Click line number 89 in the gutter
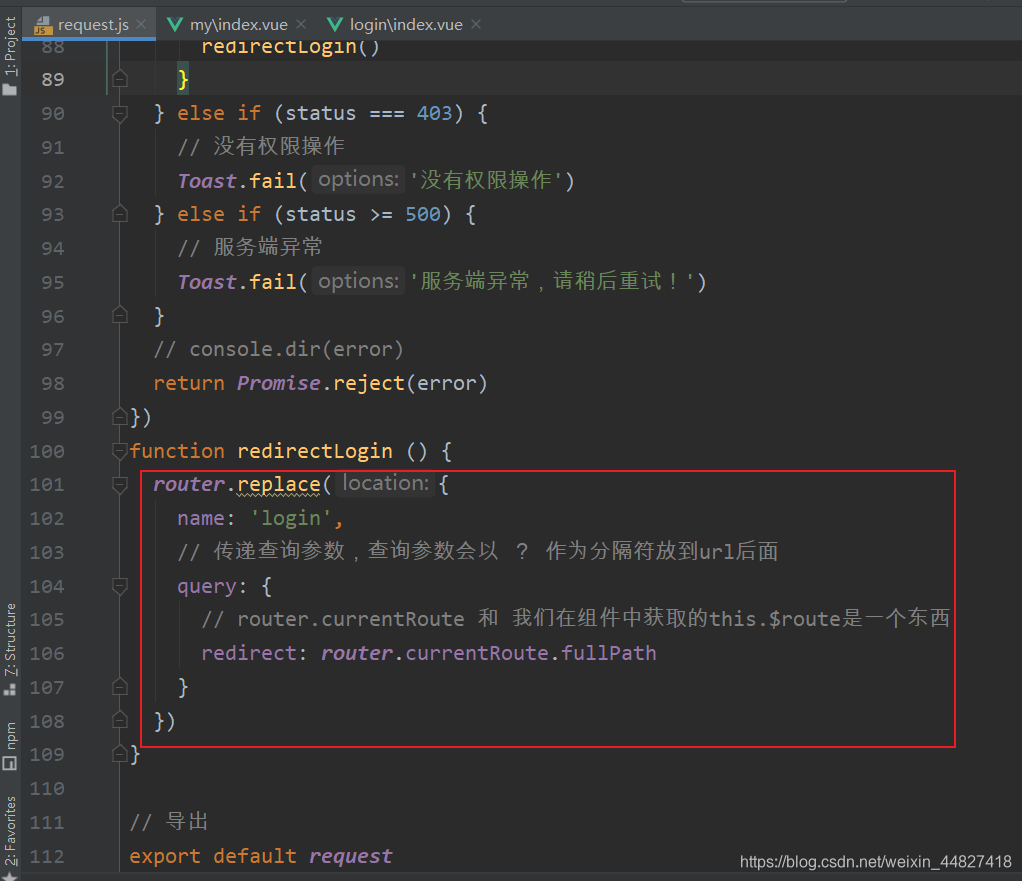Viewport: 1022px width, 881px height. [53, 79]
